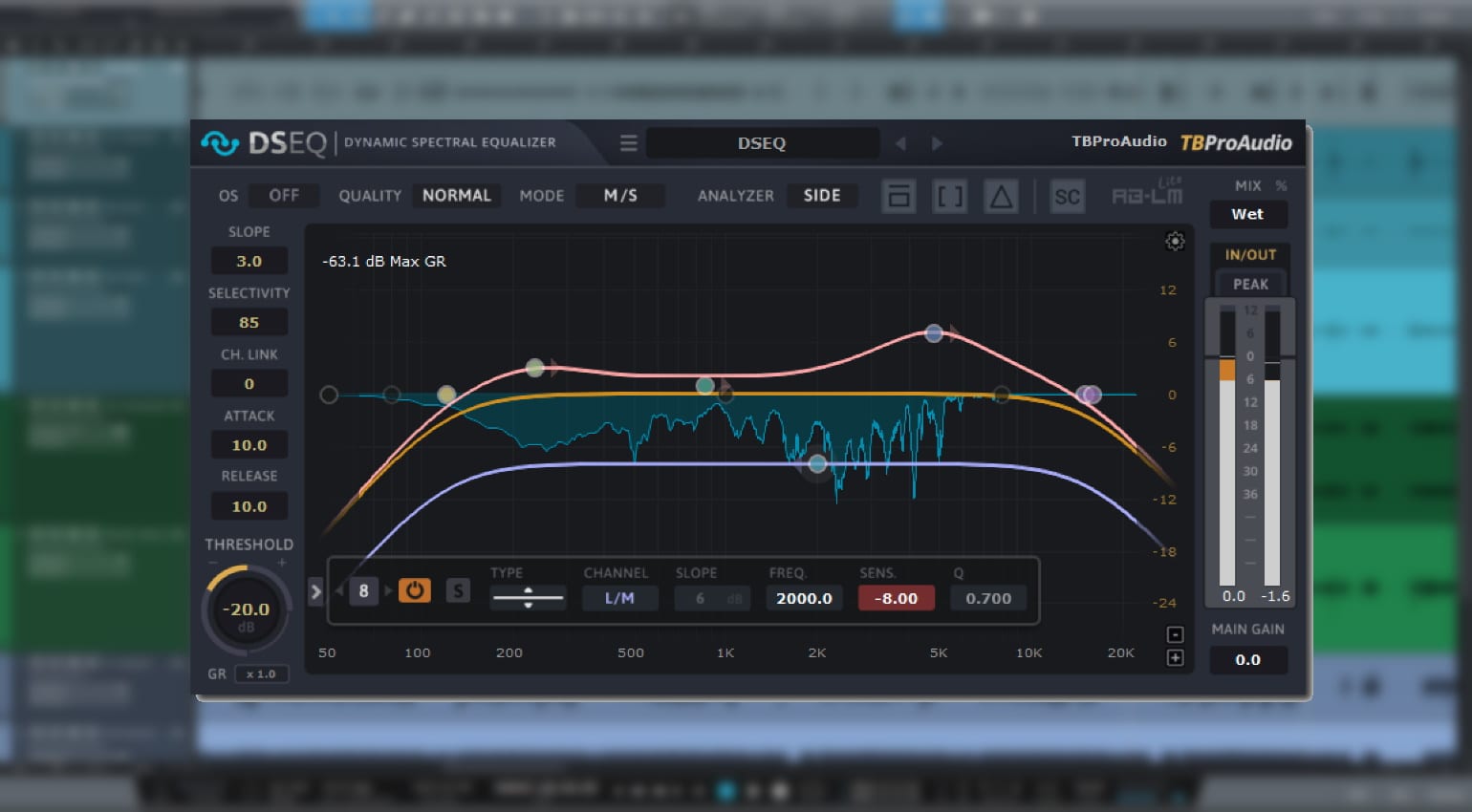The width and height of the screenshot is (1472, 812).
Task: Switch QUALITY from NORMAL
Action: (457, 195)
